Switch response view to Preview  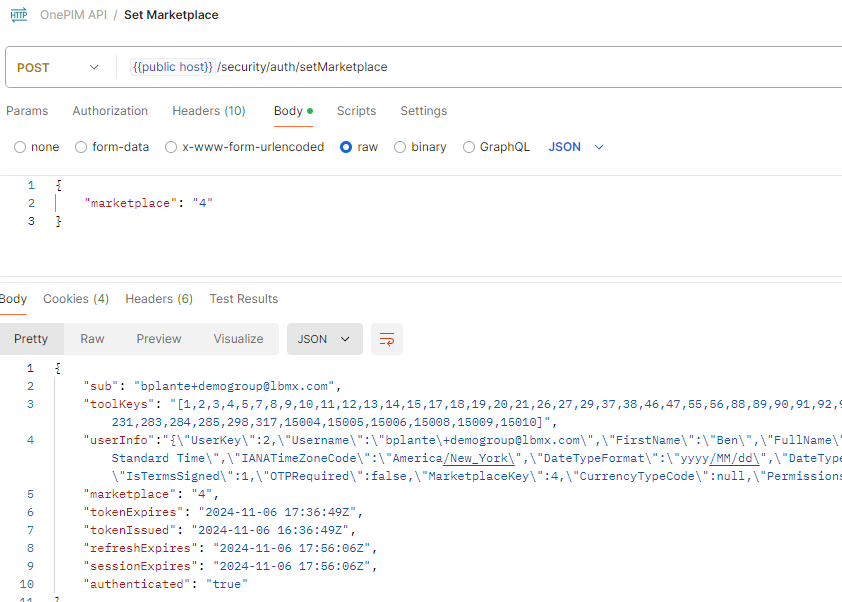159,339
